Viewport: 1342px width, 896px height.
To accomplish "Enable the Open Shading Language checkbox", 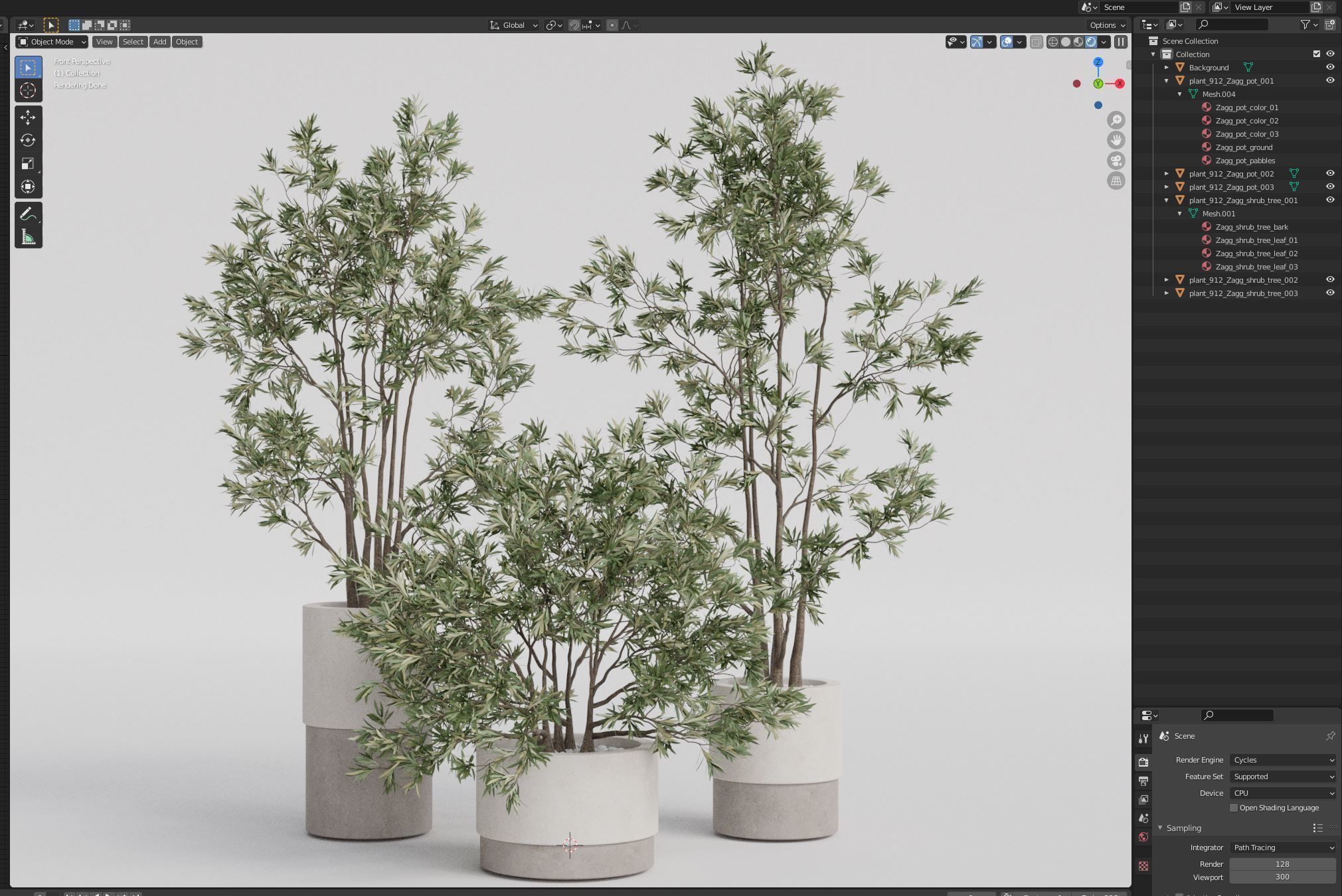I will (1234, 808).
